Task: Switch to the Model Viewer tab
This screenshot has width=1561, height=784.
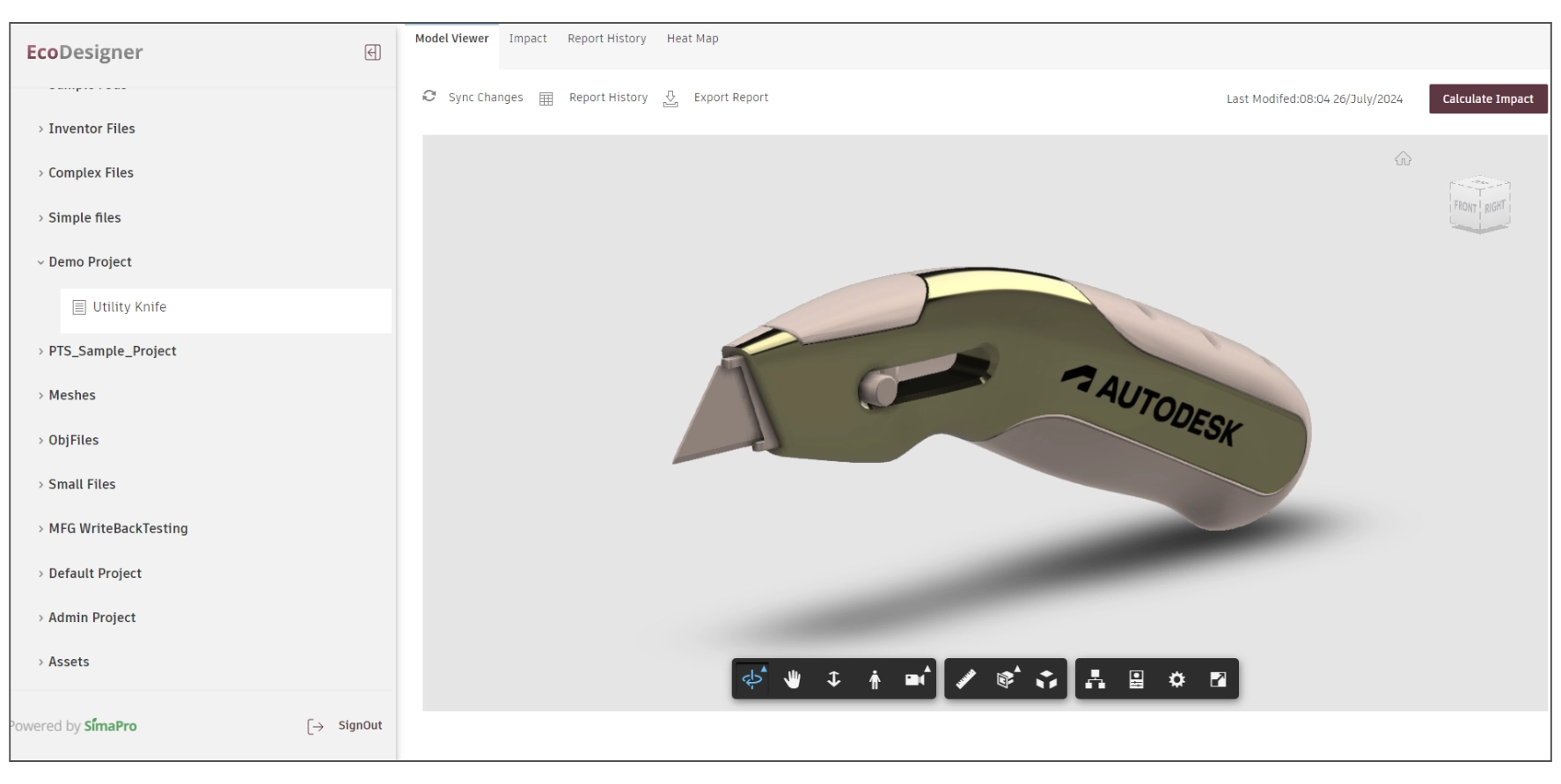Action: [451, 39]
